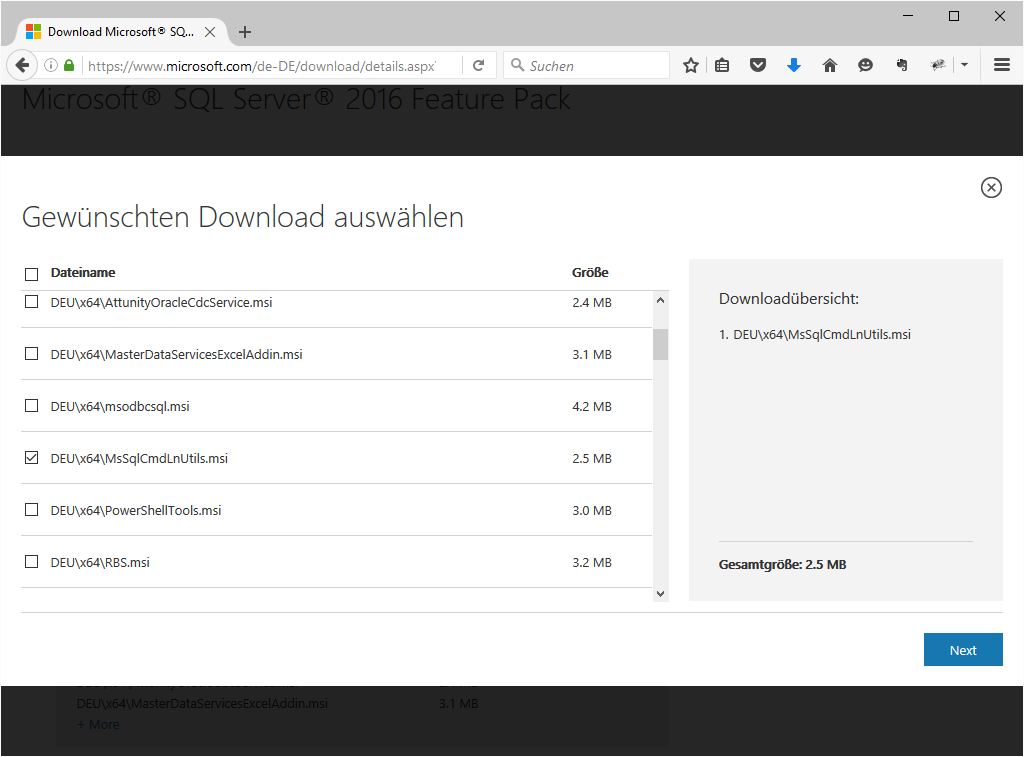The height and width of the screenshot is (757, 1024).
Task: Click the 3.0 MB size value
Action: [592, 510]
